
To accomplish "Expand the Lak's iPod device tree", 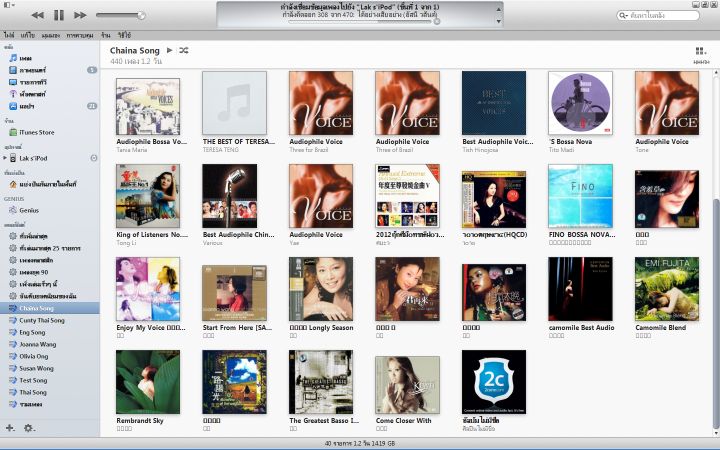I will 5,158.
